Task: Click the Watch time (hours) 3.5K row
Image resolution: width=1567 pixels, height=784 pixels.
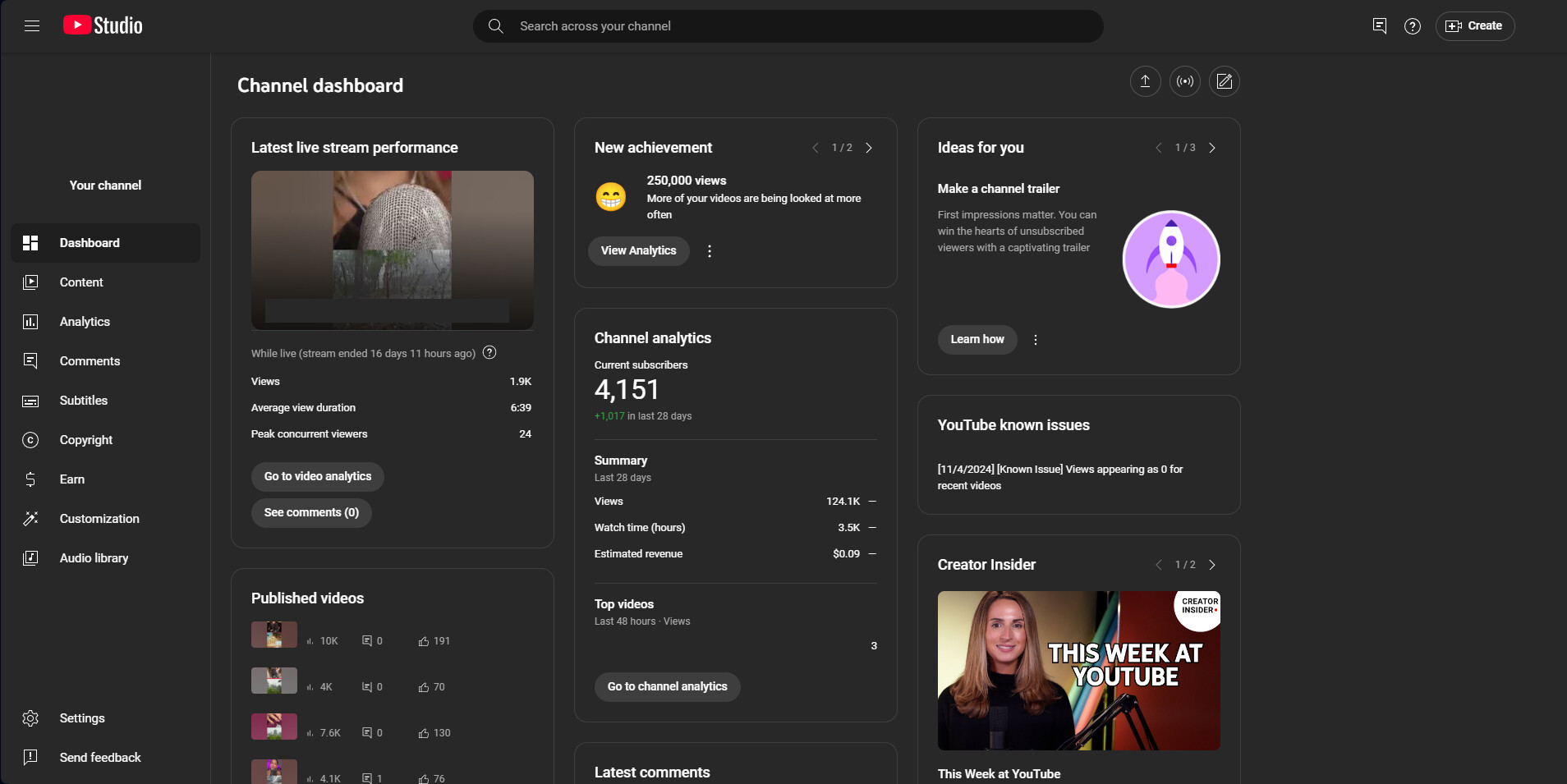Action: click(x=735, y=528)
